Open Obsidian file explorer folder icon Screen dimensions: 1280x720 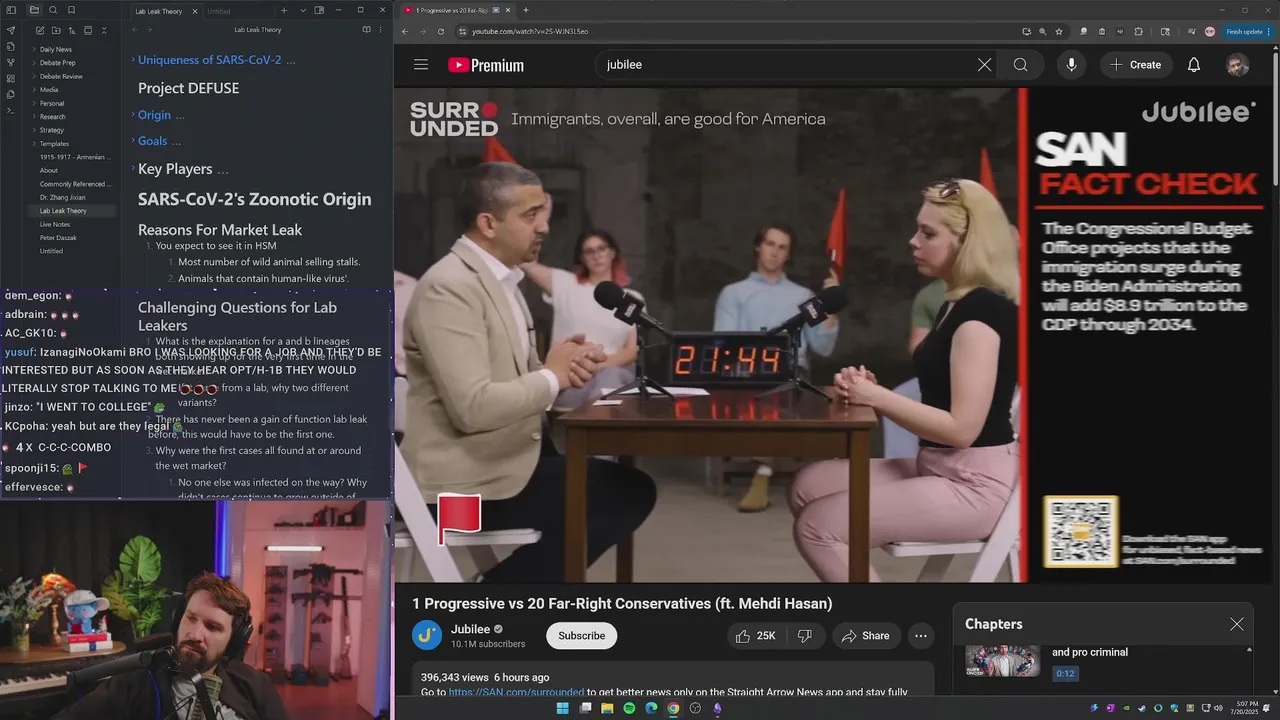(x=34, y=10)
